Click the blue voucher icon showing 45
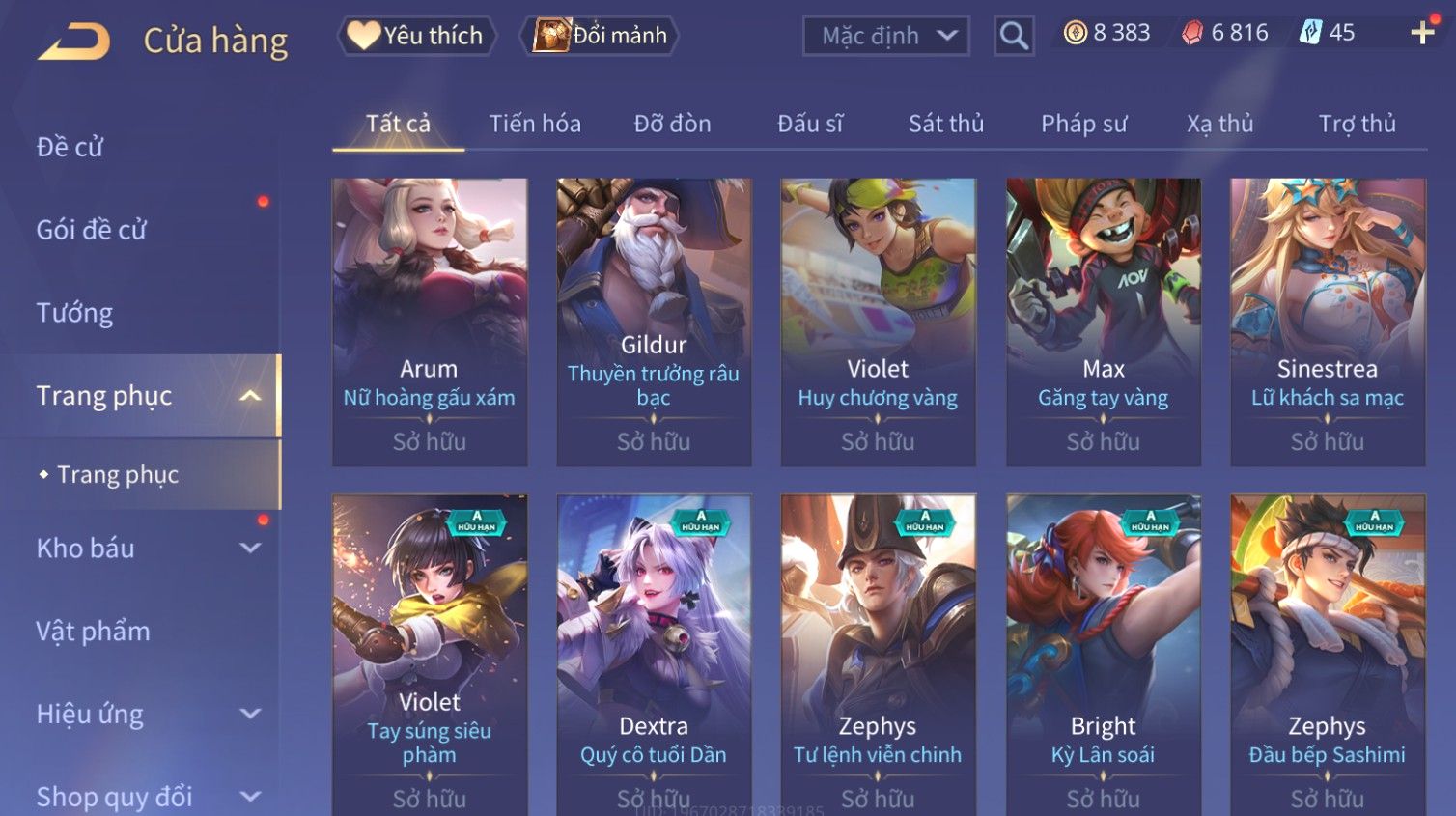 [x=1310, y=33]
